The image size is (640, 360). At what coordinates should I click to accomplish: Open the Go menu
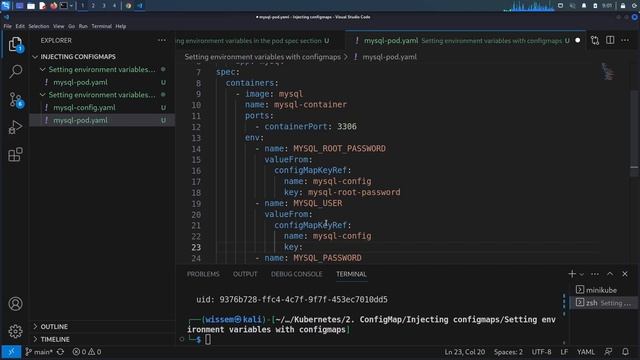[71, 26]
